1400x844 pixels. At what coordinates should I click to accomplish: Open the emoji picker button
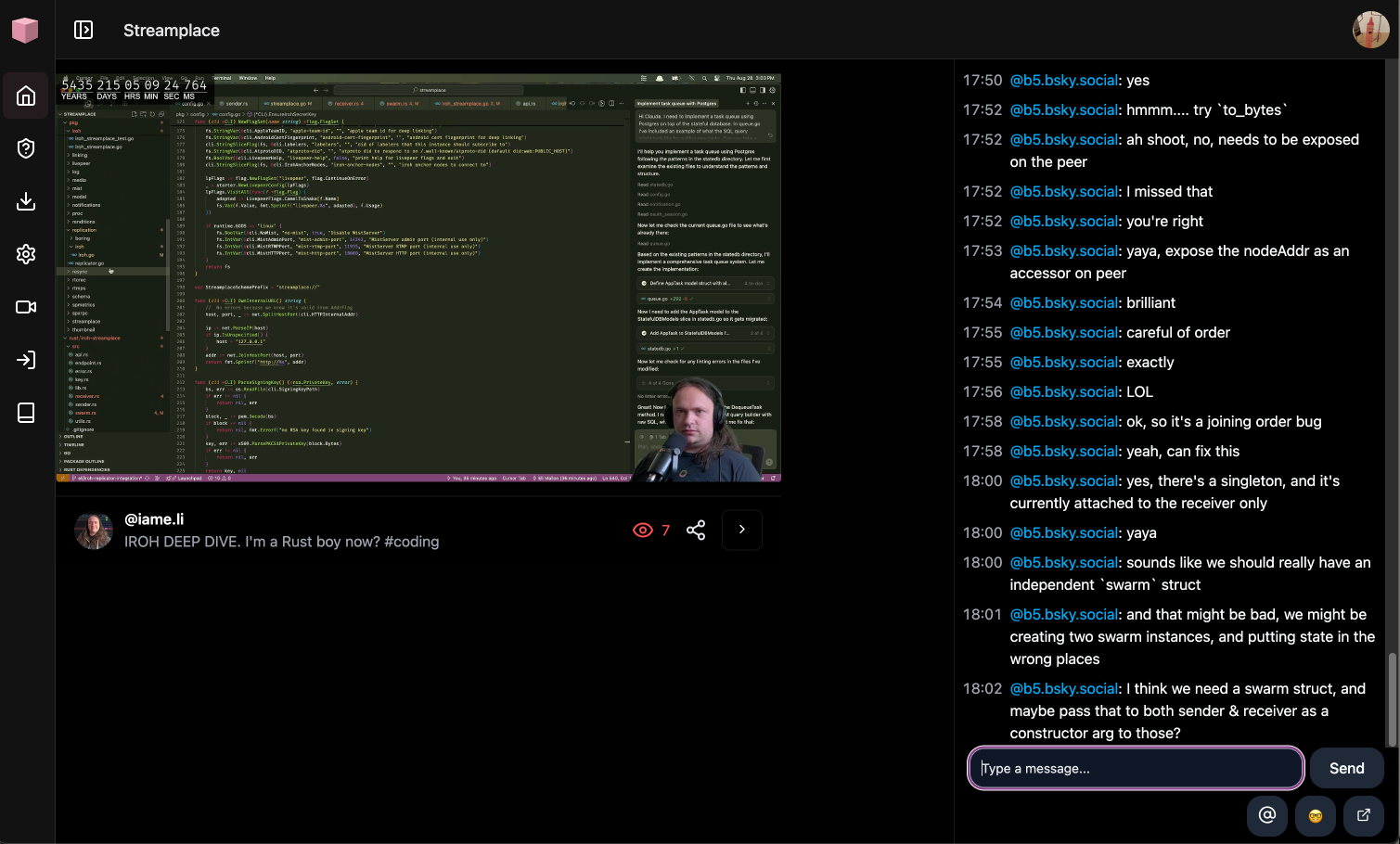pyautogui.click(x=1315, y=815)
